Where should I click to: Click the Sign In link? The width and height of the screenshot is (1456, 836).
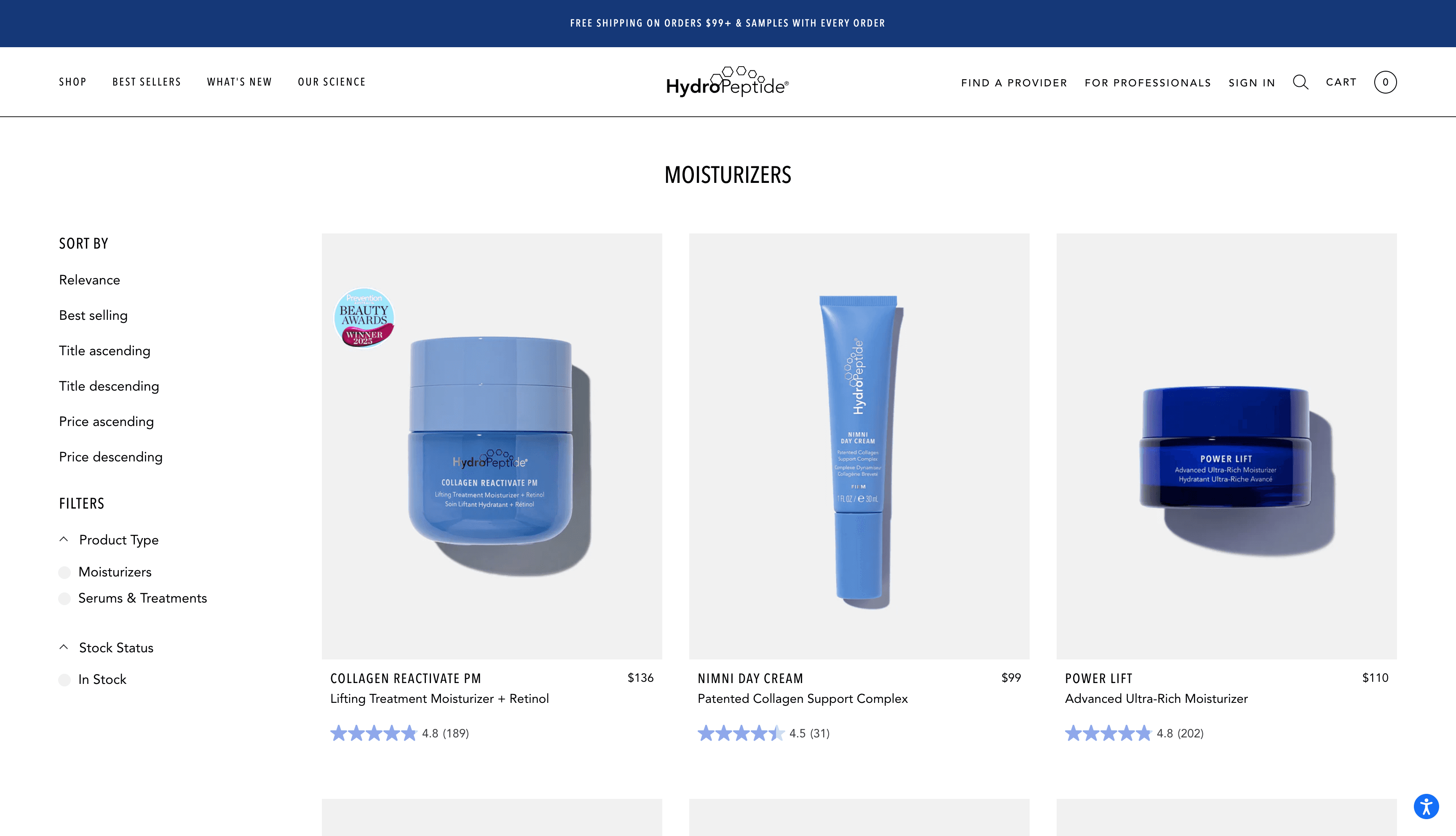[1252, 83]
